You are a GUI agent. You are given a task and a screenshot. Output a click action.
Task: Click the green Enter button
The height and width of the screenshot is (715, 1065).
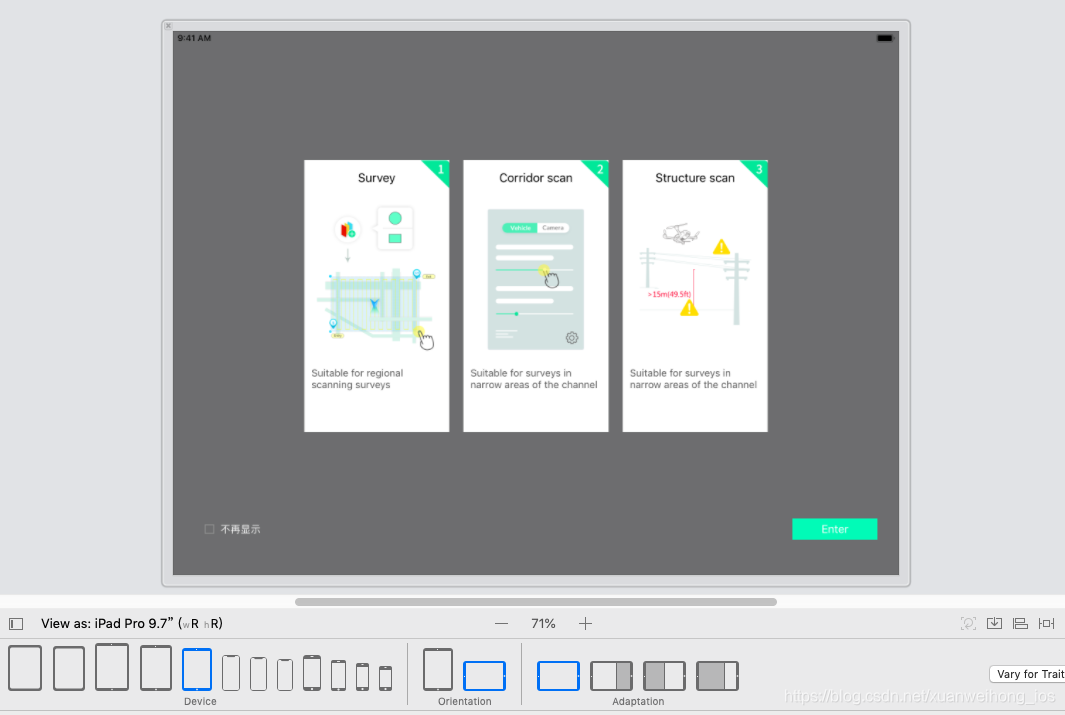click(x=835, y=529)
